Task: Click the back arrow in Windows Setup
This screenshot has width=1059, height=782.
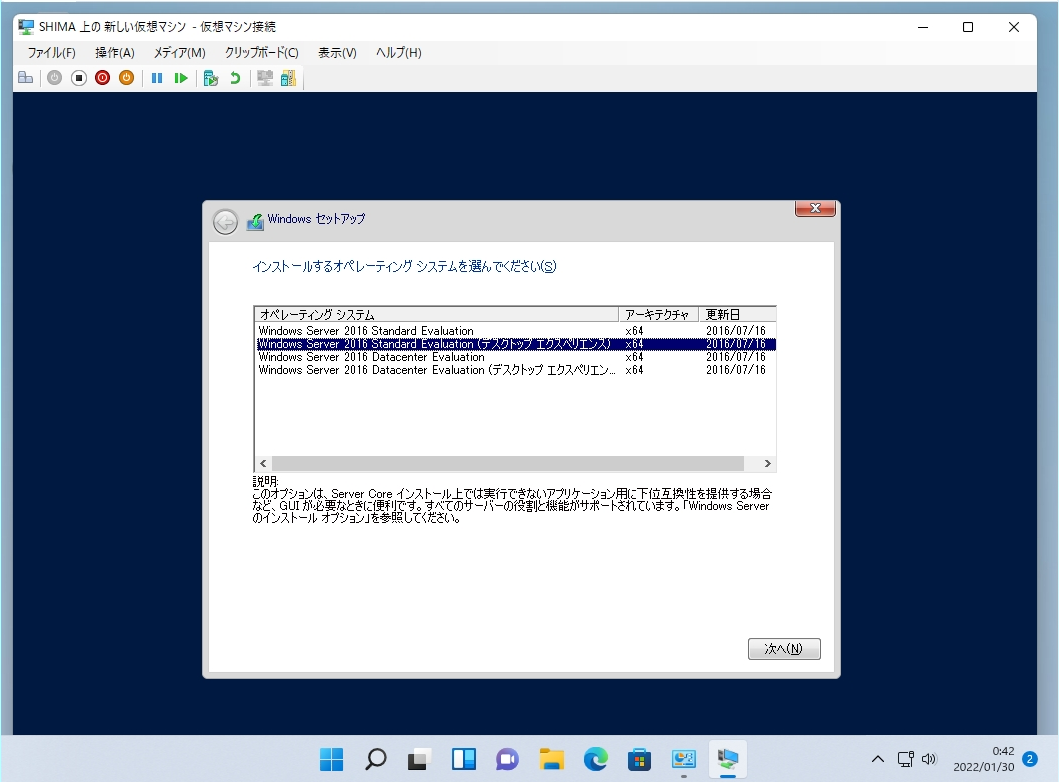Action: pos(226,221)
